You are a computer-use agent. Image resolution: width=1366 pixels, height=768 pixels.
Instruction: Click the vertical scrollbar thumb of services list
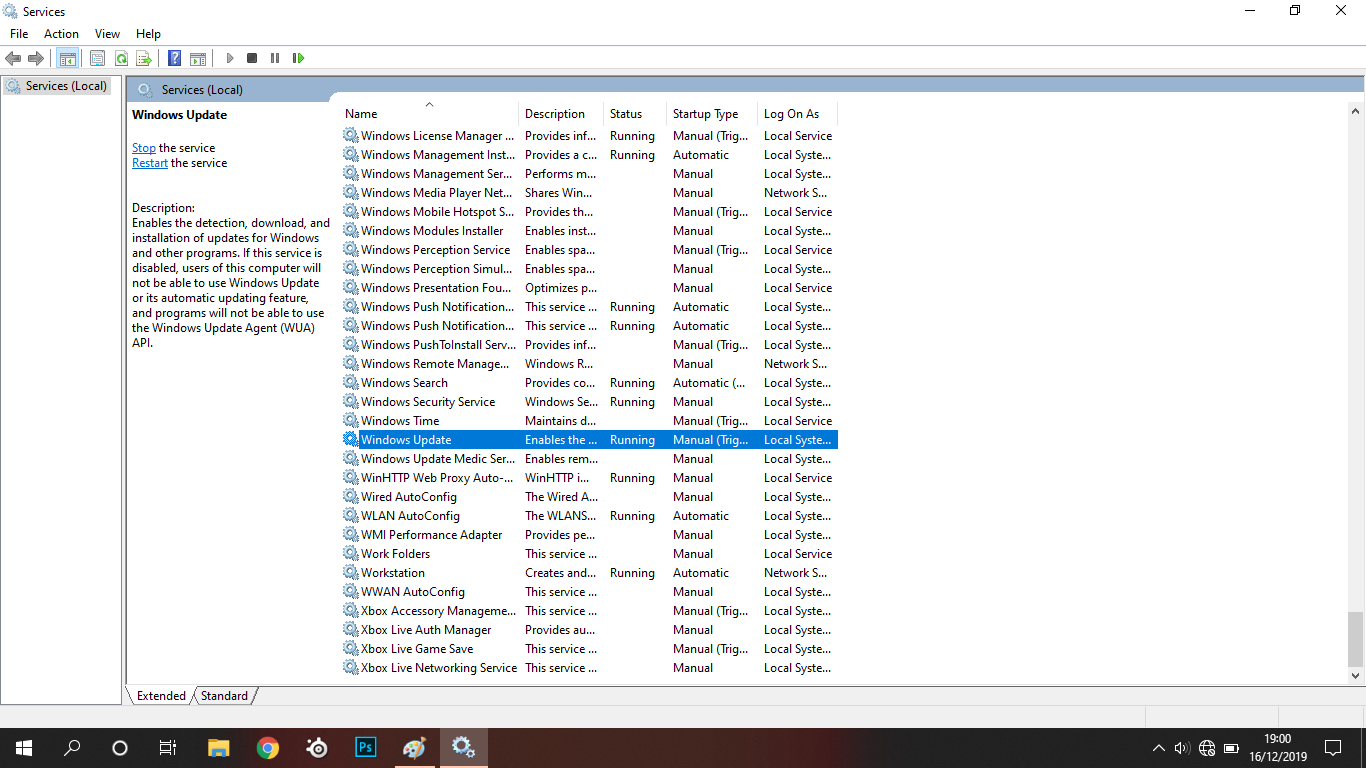click(x=1355, y=639)
